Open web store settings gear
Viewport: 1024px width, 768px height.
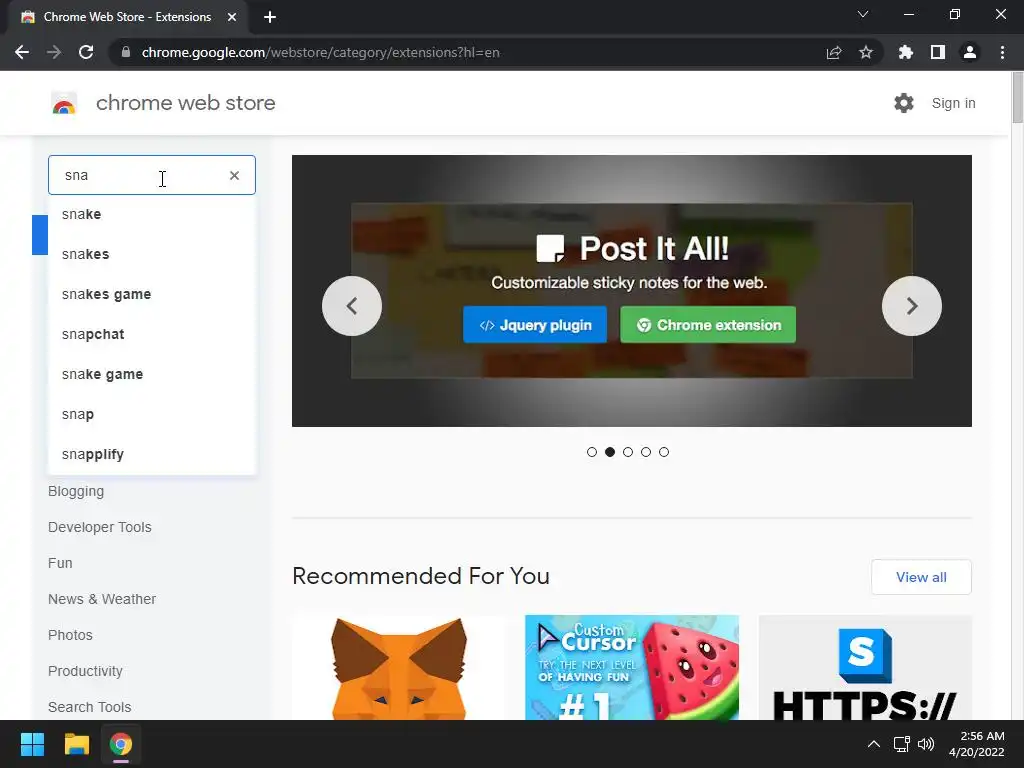904,103
